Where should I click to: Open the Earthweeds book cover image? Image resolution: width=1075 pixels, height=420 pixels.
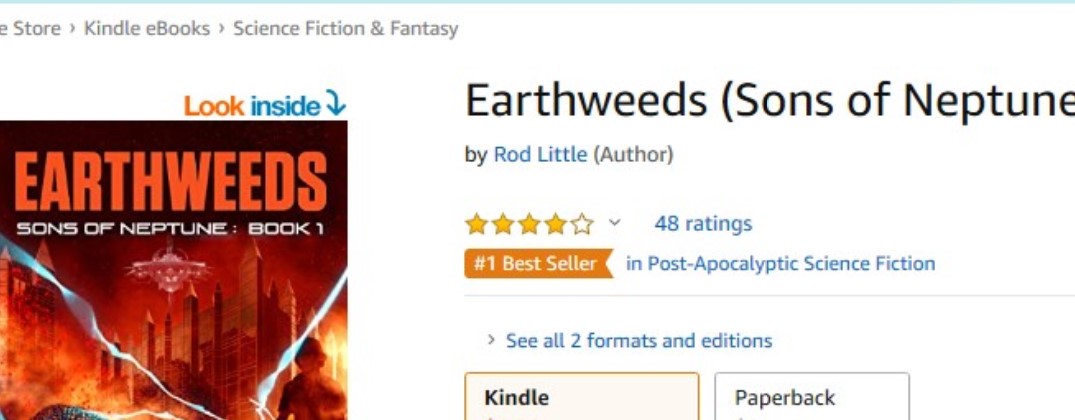(173, 270)
